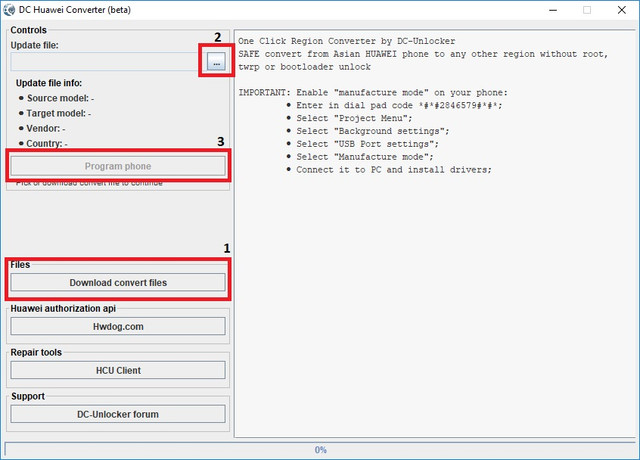Screen dimensions: 640x460
Task: Click the 'Target model: -' text
Action: [x=59, y=113]
